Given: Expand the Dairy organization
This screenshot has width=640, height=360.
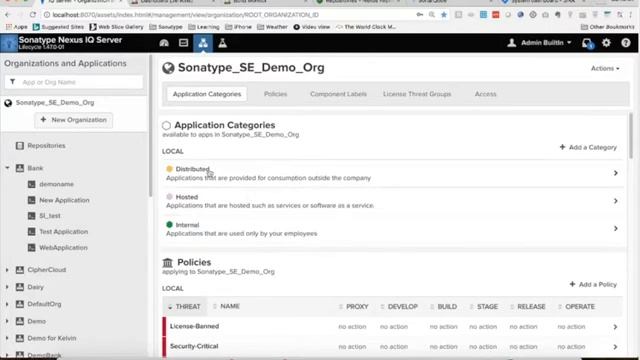Looking at the screenshot, I should click(7, 287).
